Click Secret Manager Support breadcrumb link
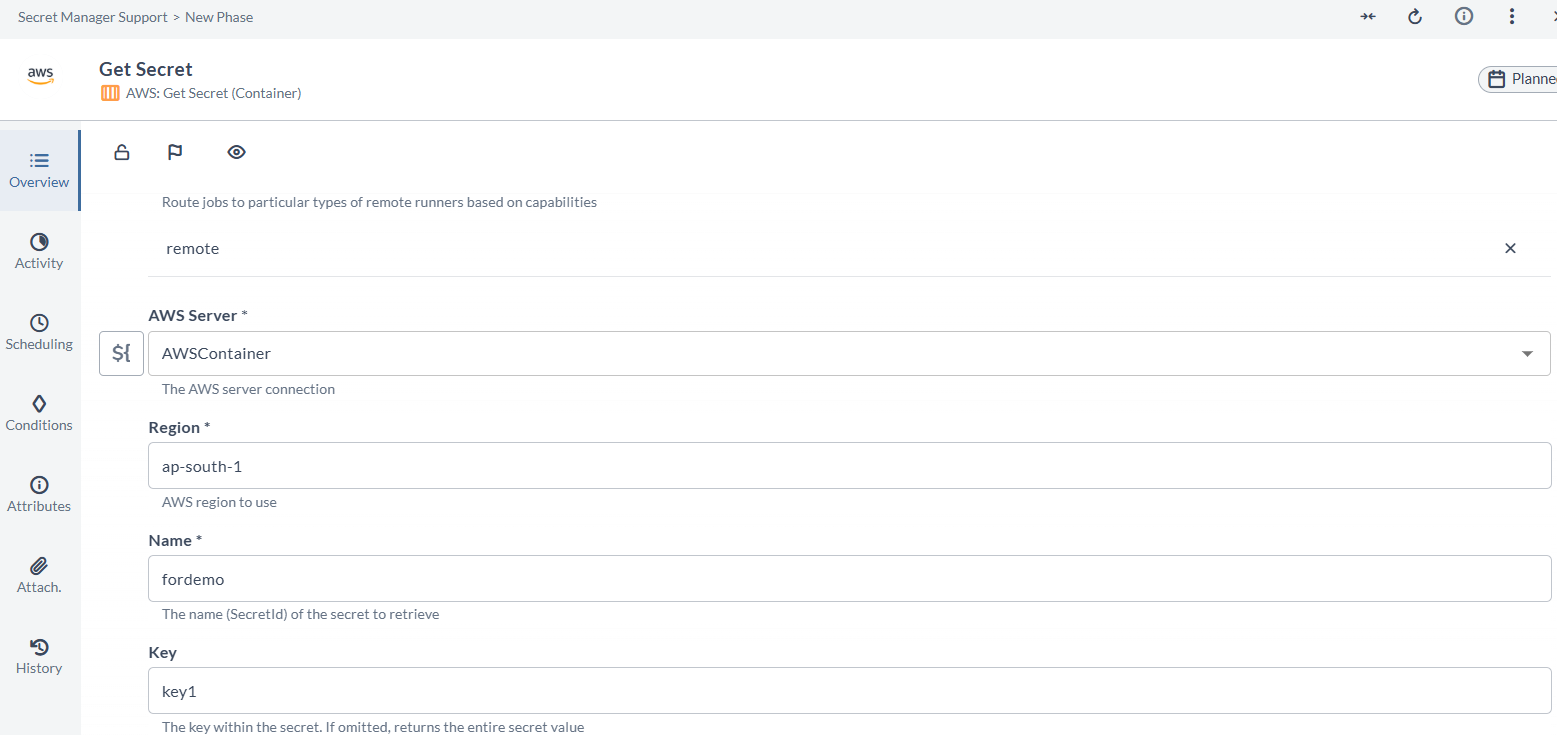Image resolution: width=1557 pixels, height=735 pixels. (92, 17)
